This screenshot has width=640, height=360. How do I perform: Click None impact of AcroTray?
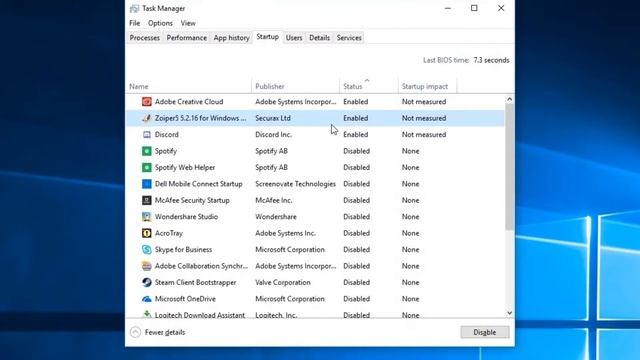click(410, 233)
